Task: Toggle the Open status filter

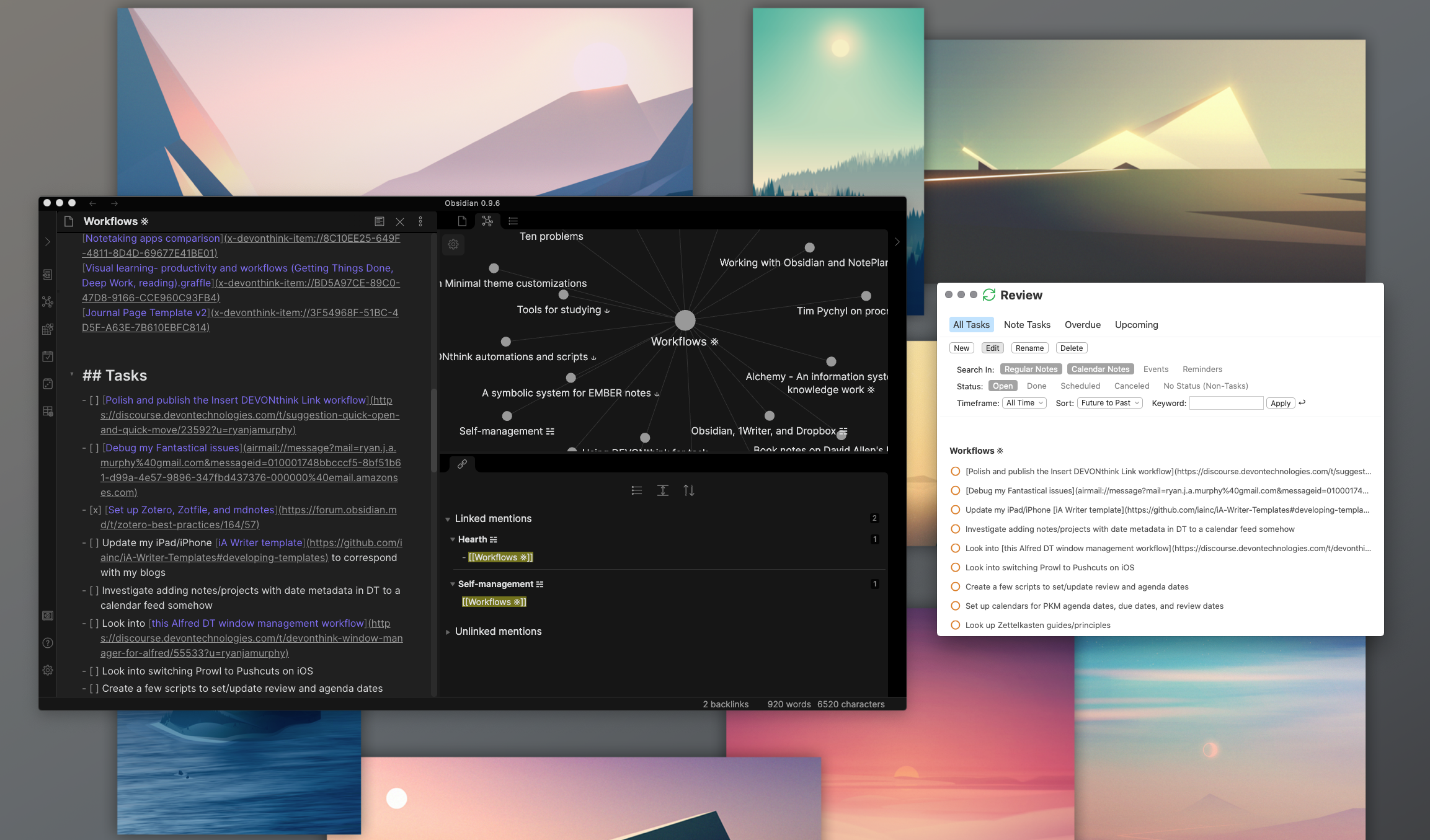Action: click(1003, 386)
